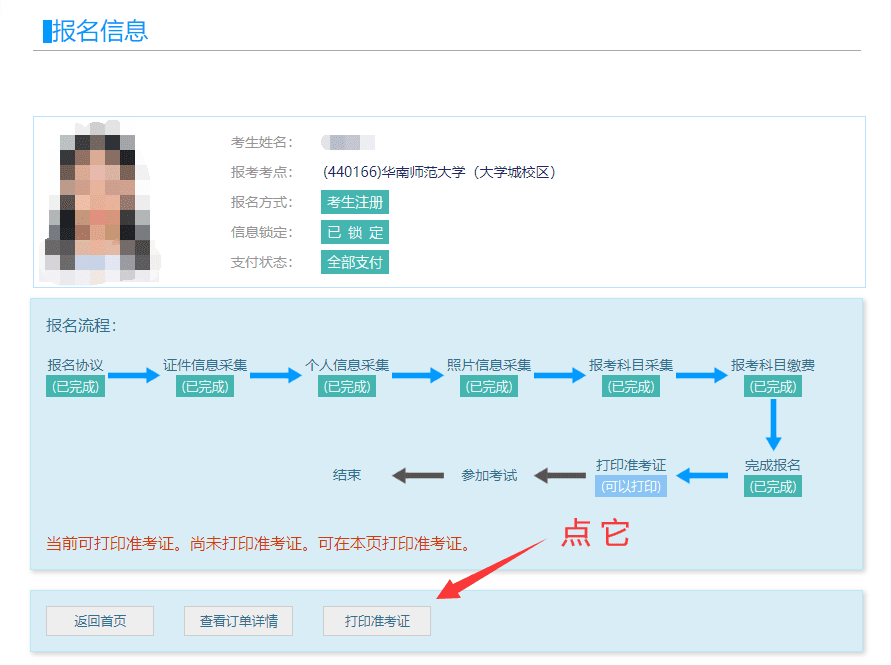This screenshot has height=665, width=891.
Task: Click the 结束 end node in flowchart
Action: tap(348, 476)
